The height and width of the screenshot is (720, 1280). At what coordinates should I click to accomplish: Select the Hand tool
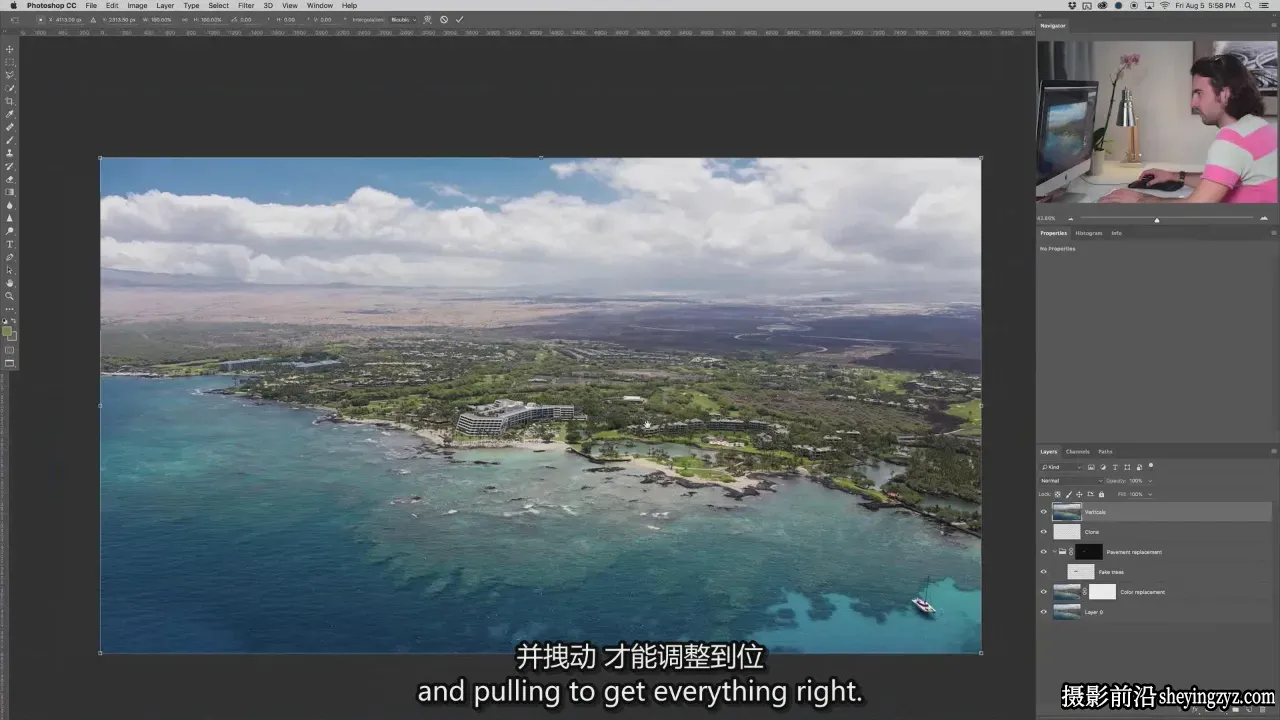tap(10, 283)
